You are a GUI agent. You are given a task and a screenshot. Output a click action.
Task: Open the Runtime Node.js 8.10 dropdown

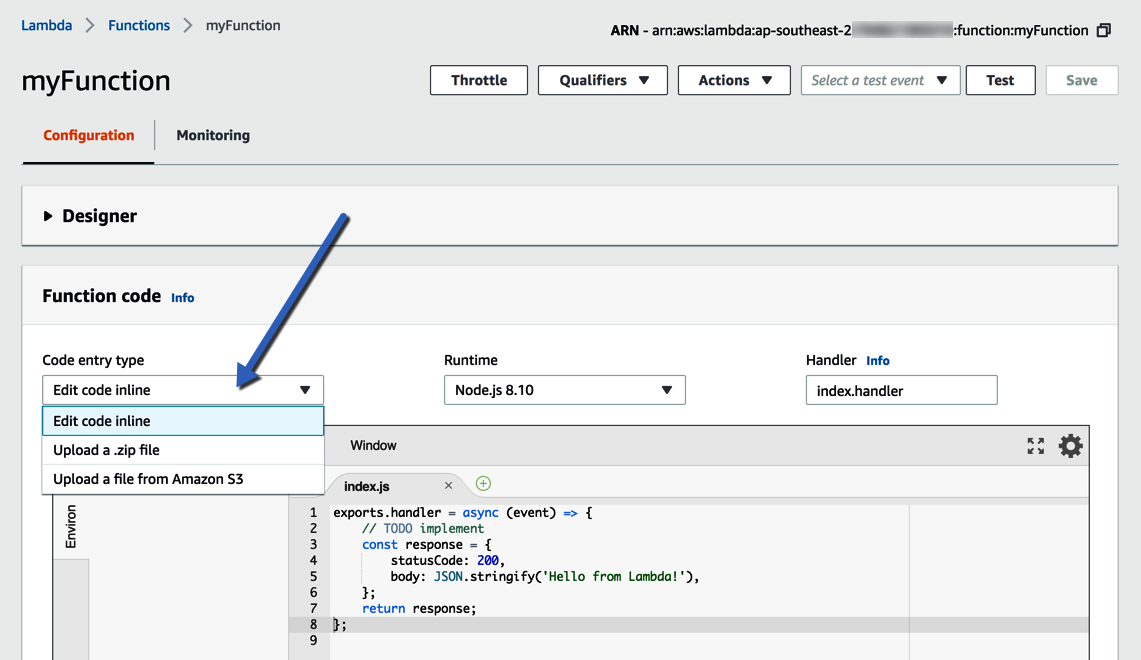tap(564, 390)
